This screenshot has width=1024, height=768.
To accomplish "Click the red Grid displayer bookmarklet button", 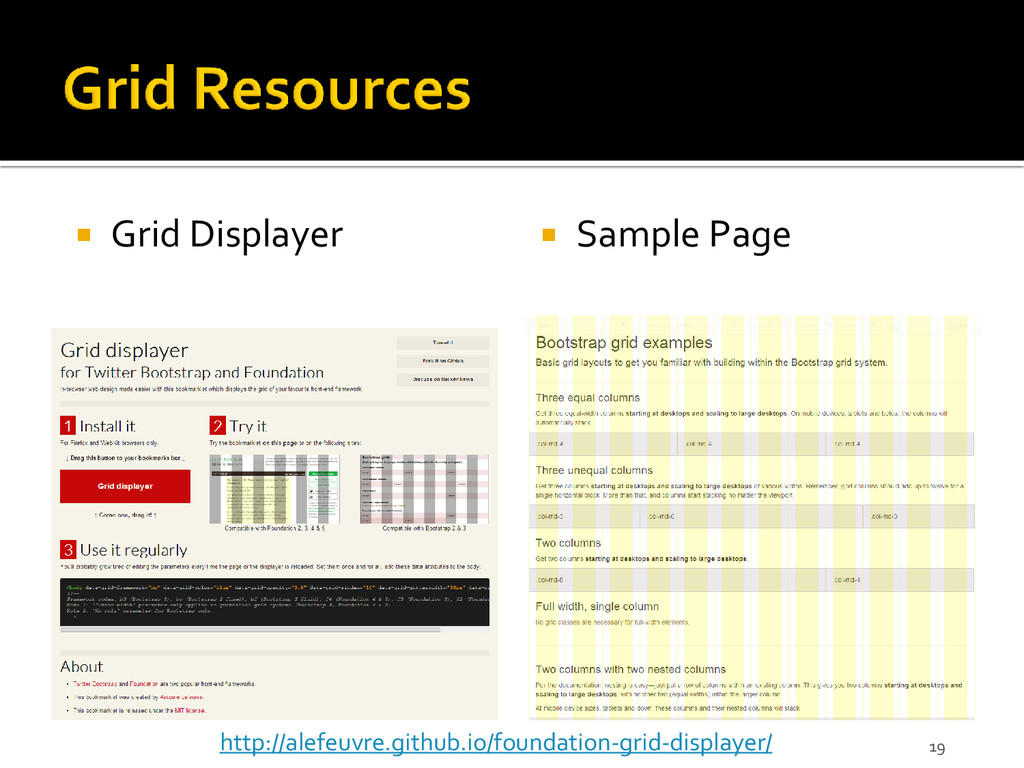I will [x=125, y=487].
